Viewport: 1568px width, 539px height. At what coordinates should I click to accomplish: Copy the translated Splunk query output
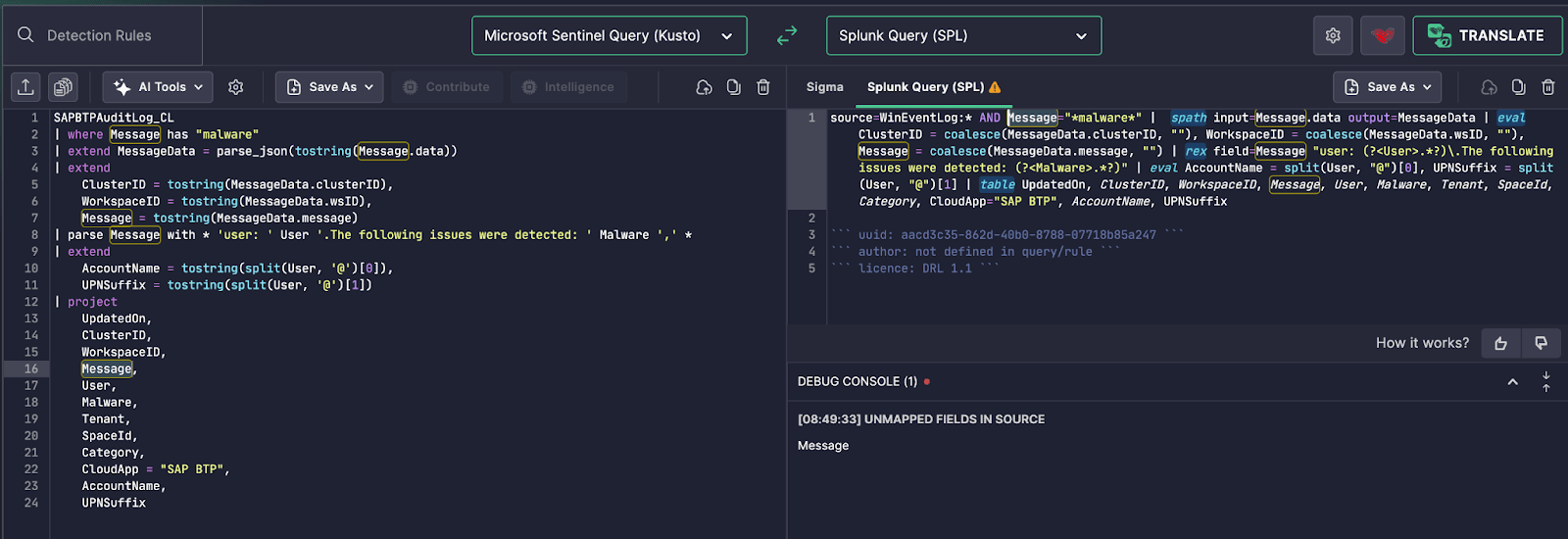[x=1518, y=87]
